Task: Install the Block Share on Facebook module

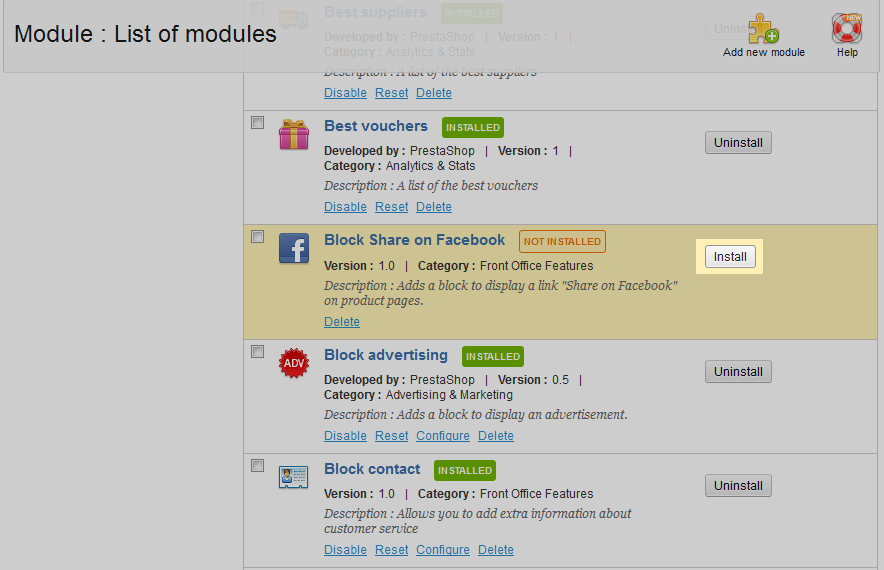Action: (730, 257)
